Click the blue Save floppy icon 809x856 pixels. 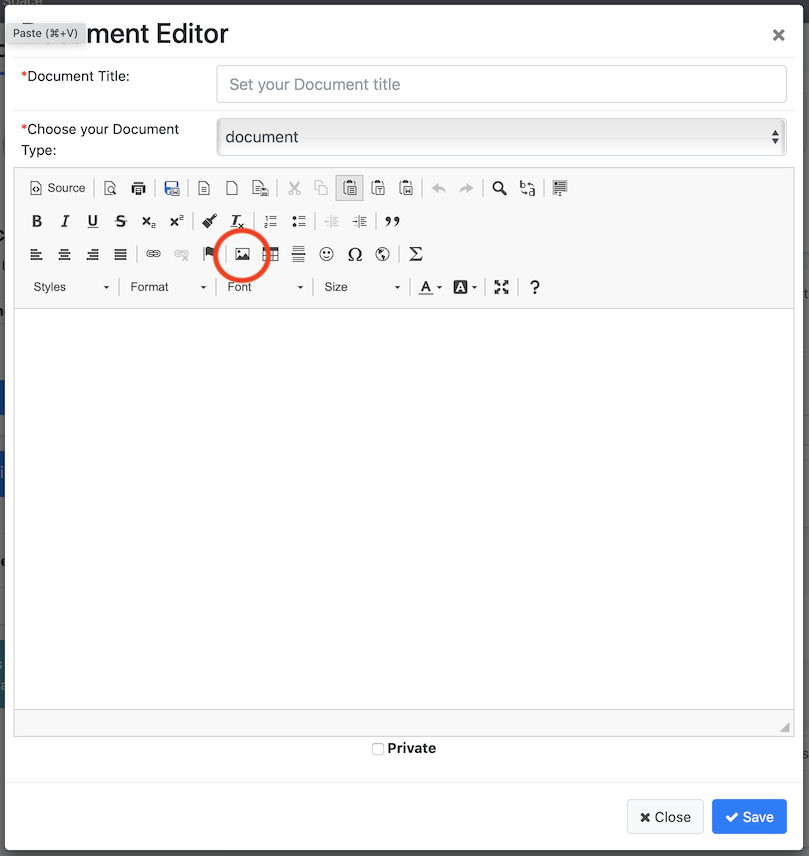click(x=171, y=188)
